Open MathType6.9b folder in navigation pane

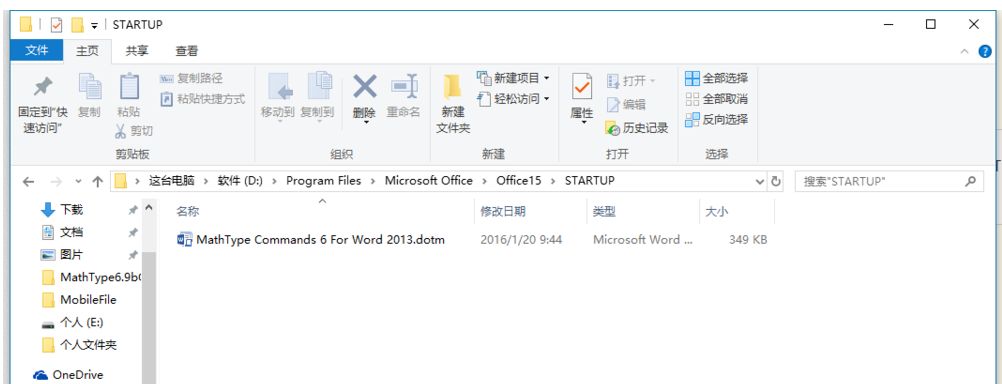90,277
